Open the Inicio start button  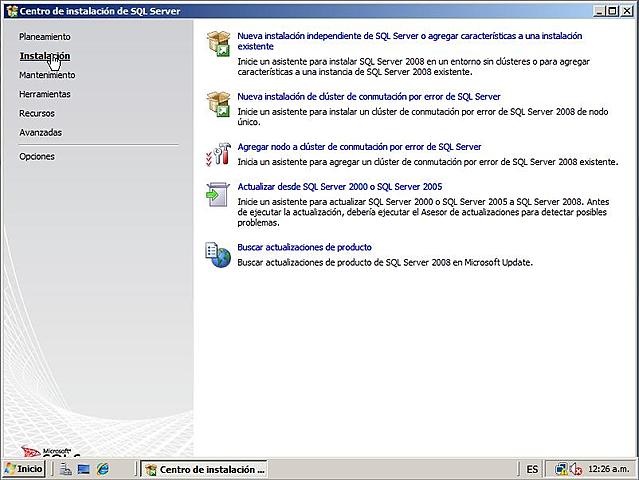coord(24,469)
